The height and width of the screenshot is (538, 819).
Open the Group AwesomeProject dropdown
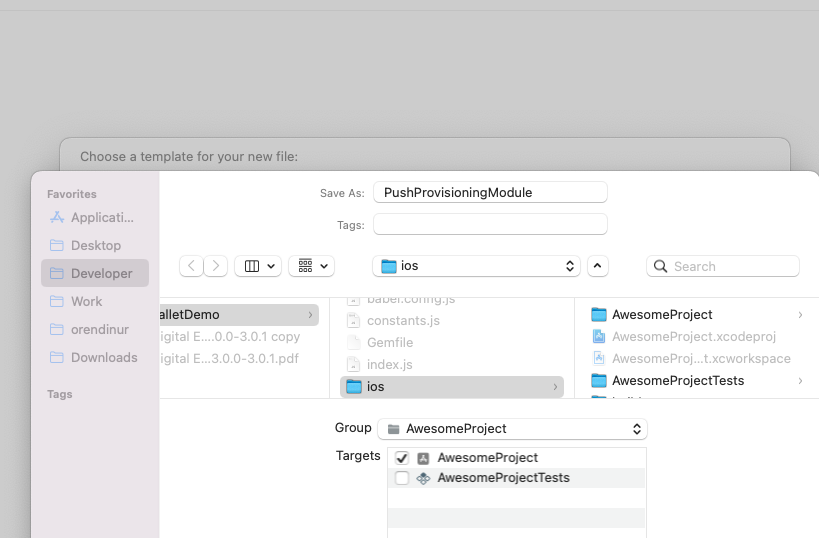(x=512, y=429)
